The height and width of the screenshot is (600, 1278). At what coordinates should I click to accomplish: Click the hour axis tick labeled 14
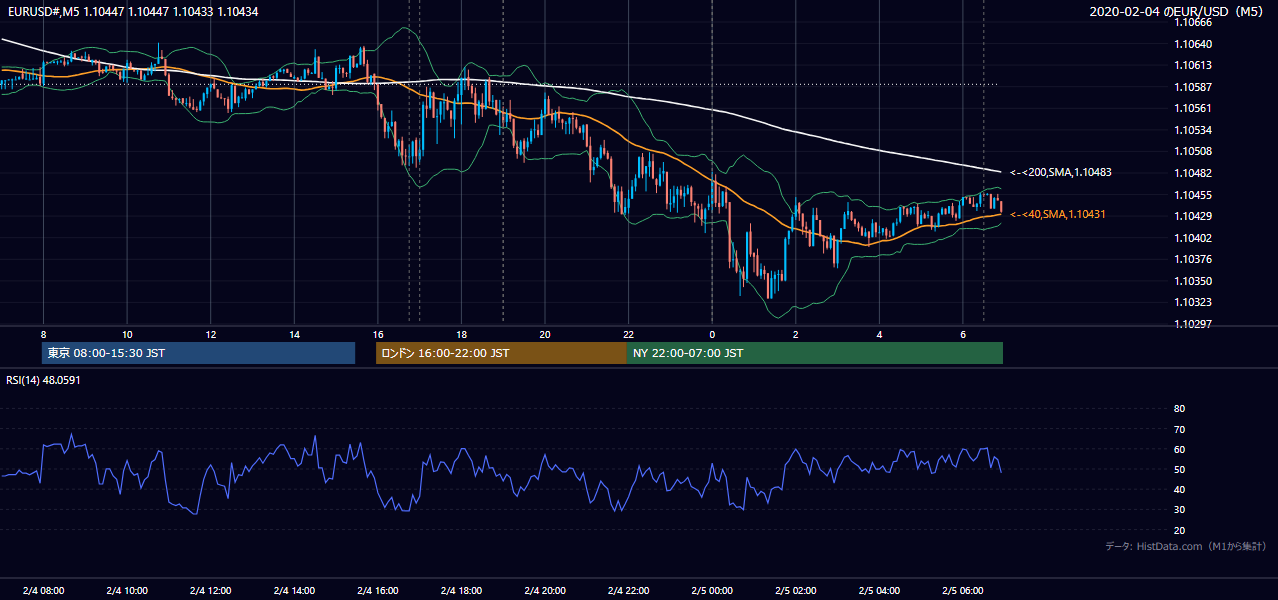point(294,334)
